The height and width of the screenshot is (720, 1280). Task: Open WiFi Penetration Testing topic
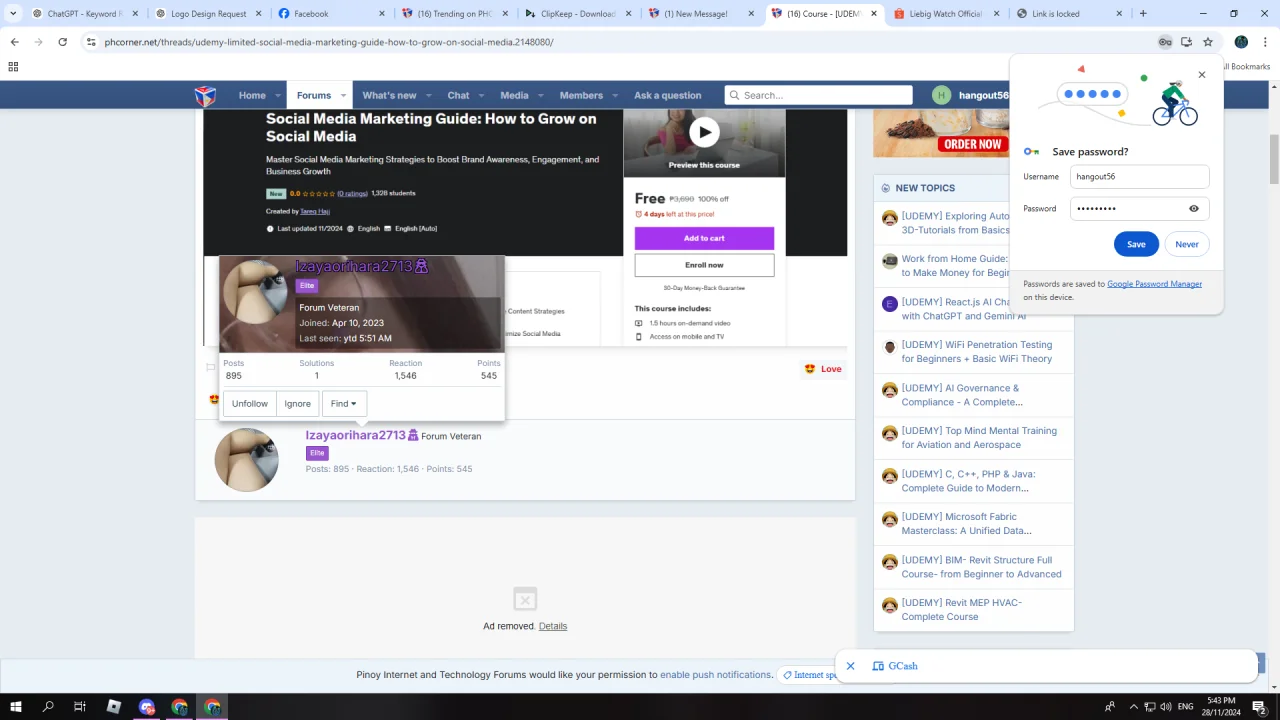[x=976, y=352]
